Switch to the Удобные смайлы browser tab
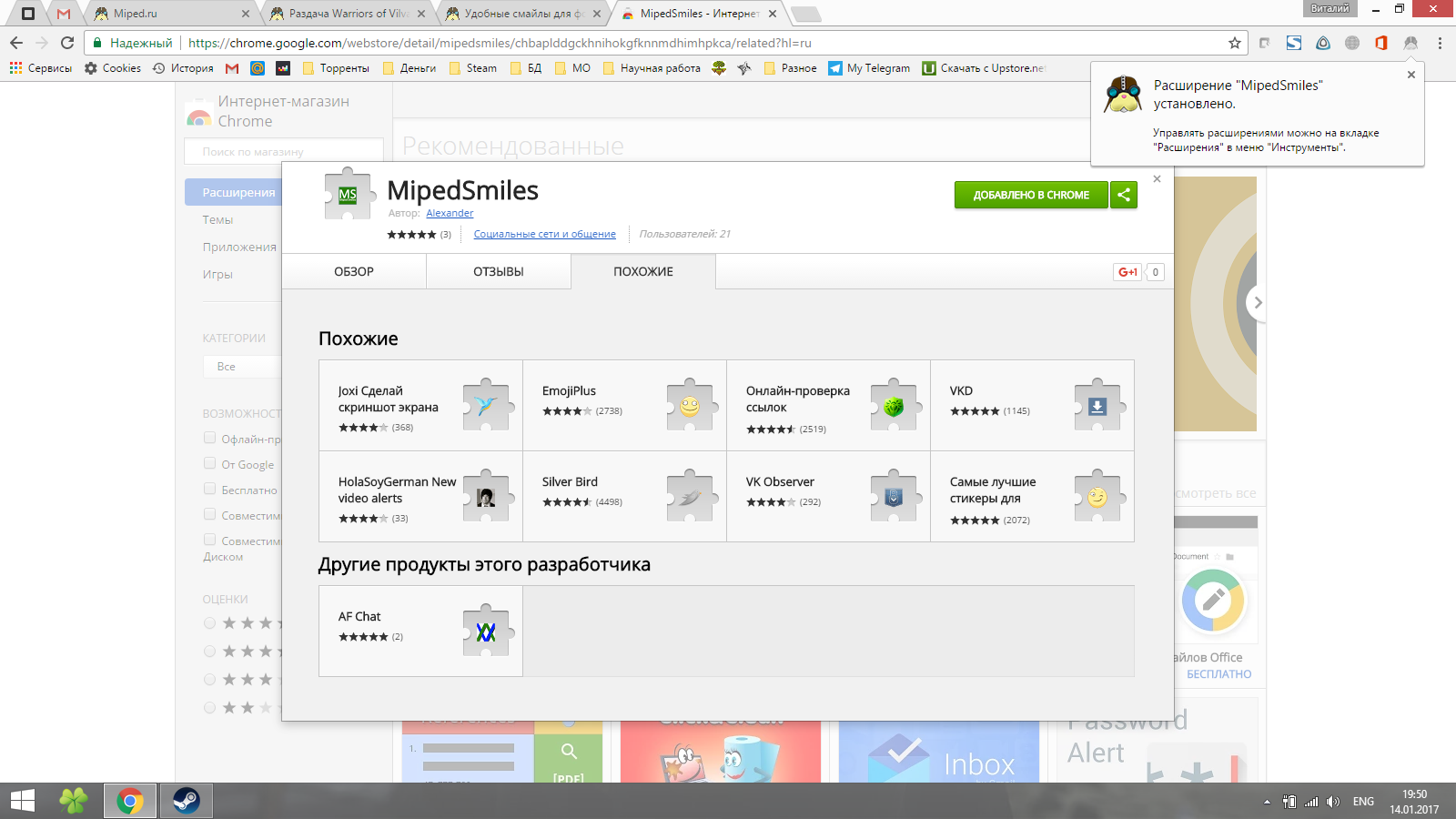 pos(523,14)
